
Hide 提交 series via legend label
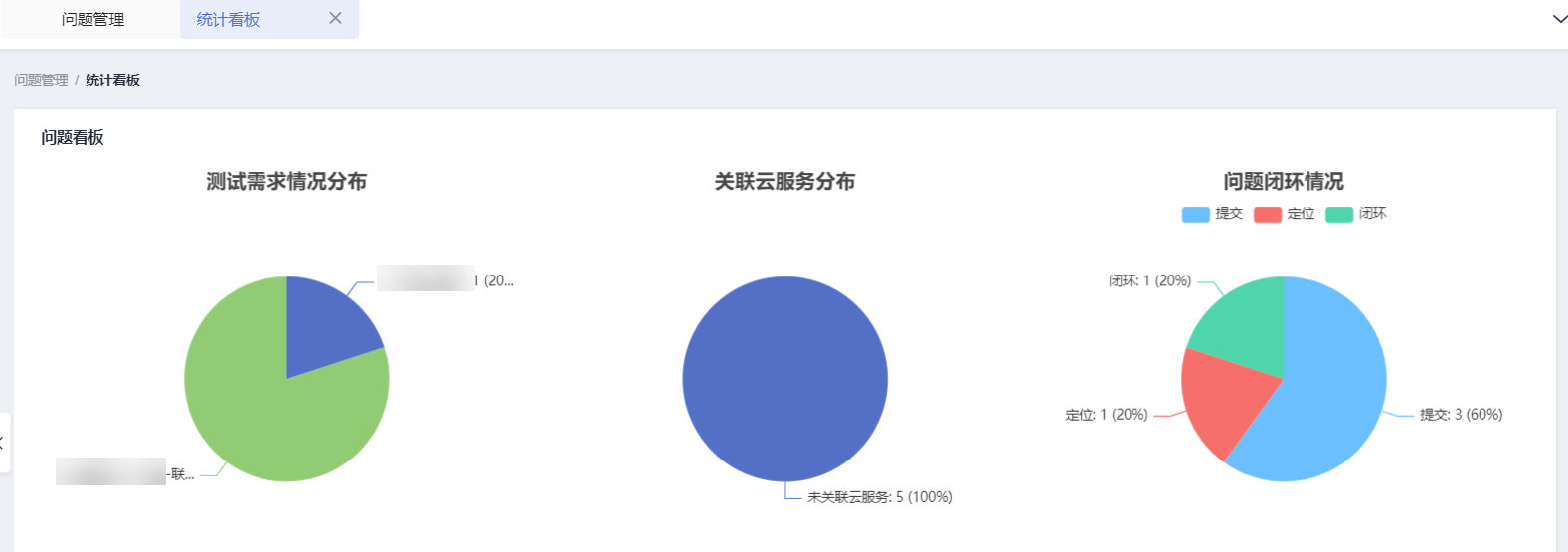point(1229,214)
